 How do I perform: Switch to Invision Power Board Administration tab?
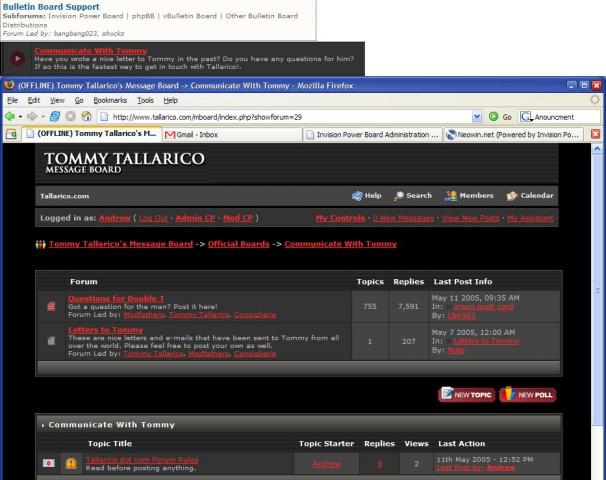point(373,134)
